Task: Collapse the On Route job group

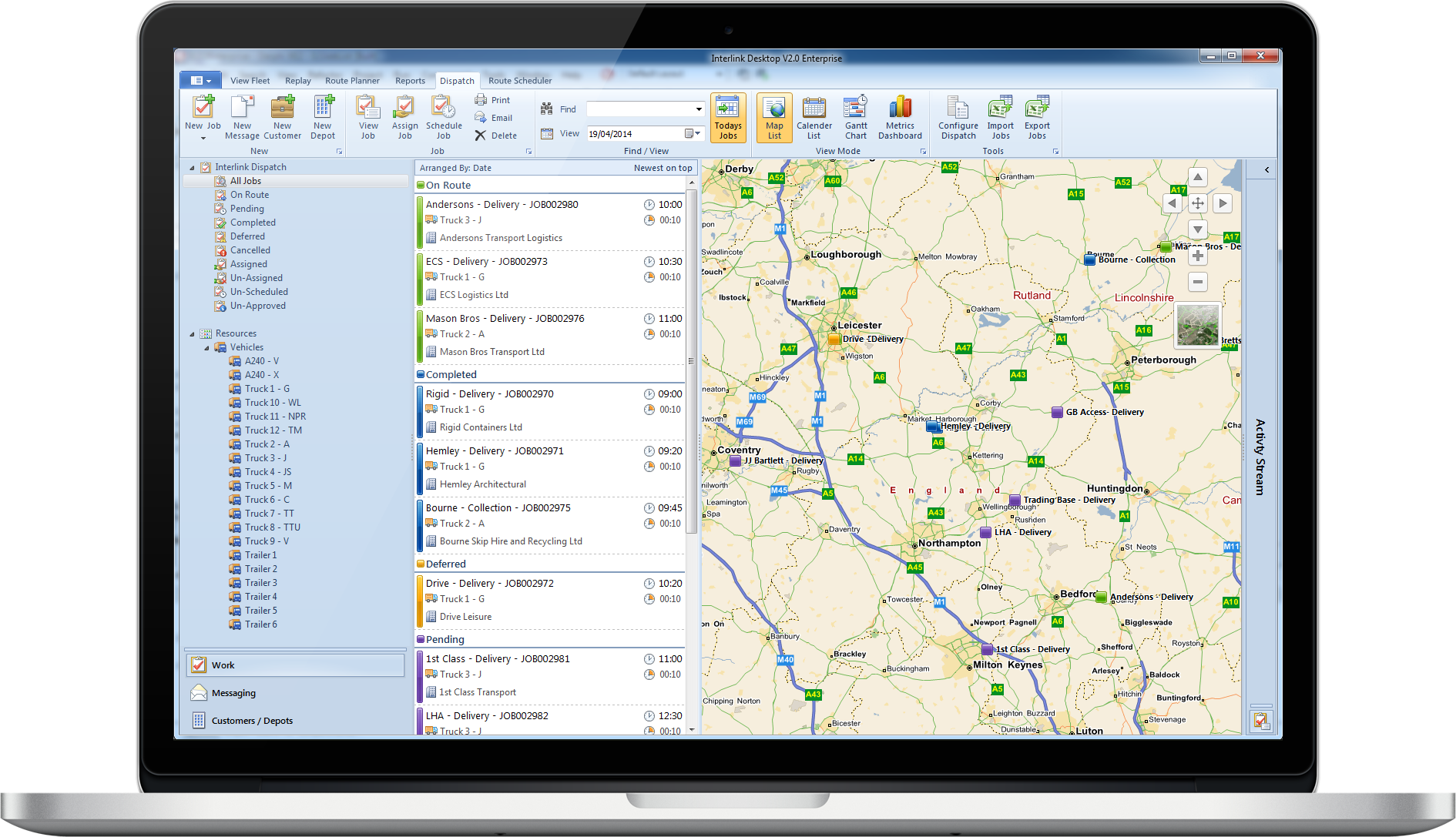Action: coord(421,186)
